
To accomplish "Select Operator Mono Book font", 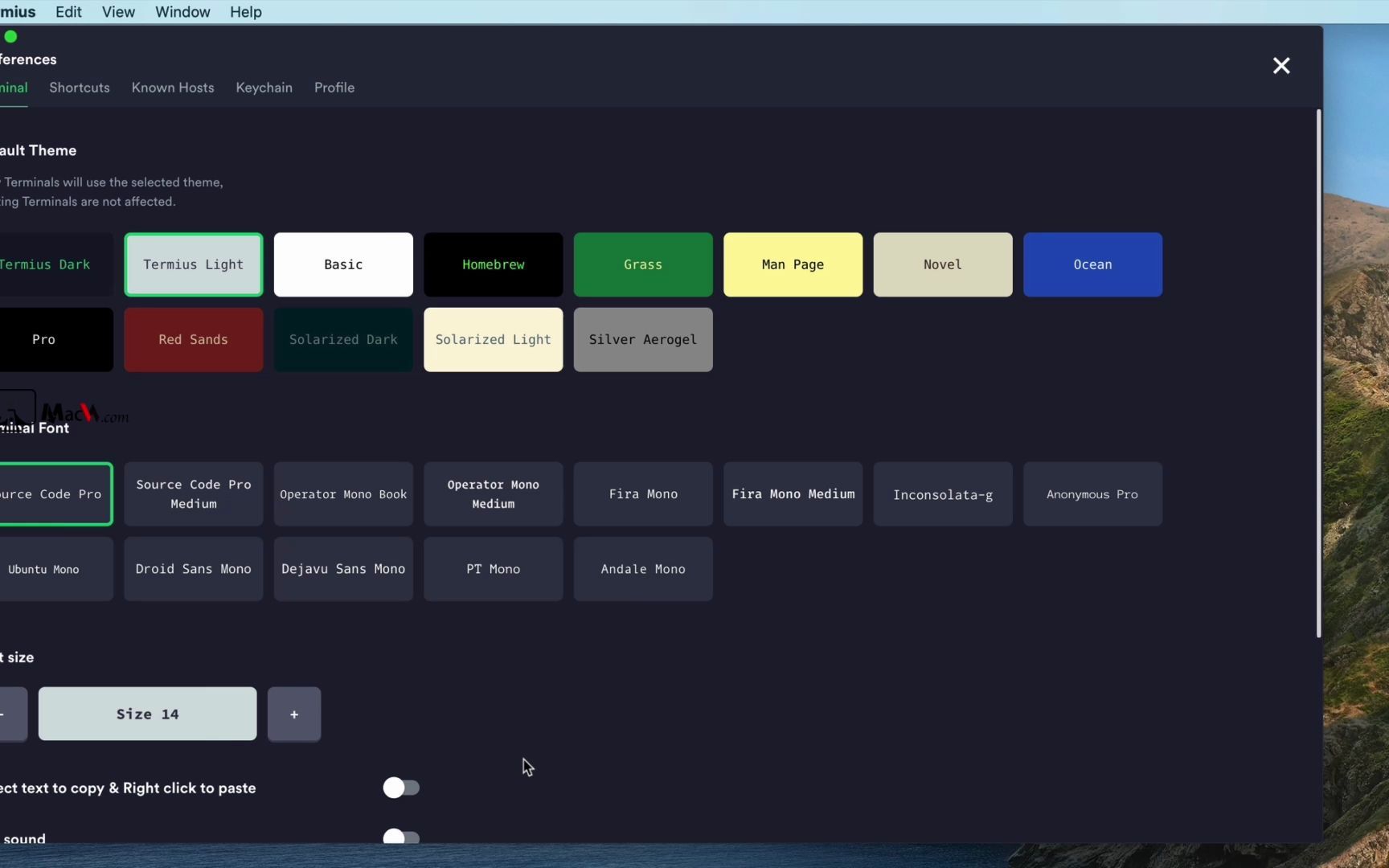I will pos(343,494).
